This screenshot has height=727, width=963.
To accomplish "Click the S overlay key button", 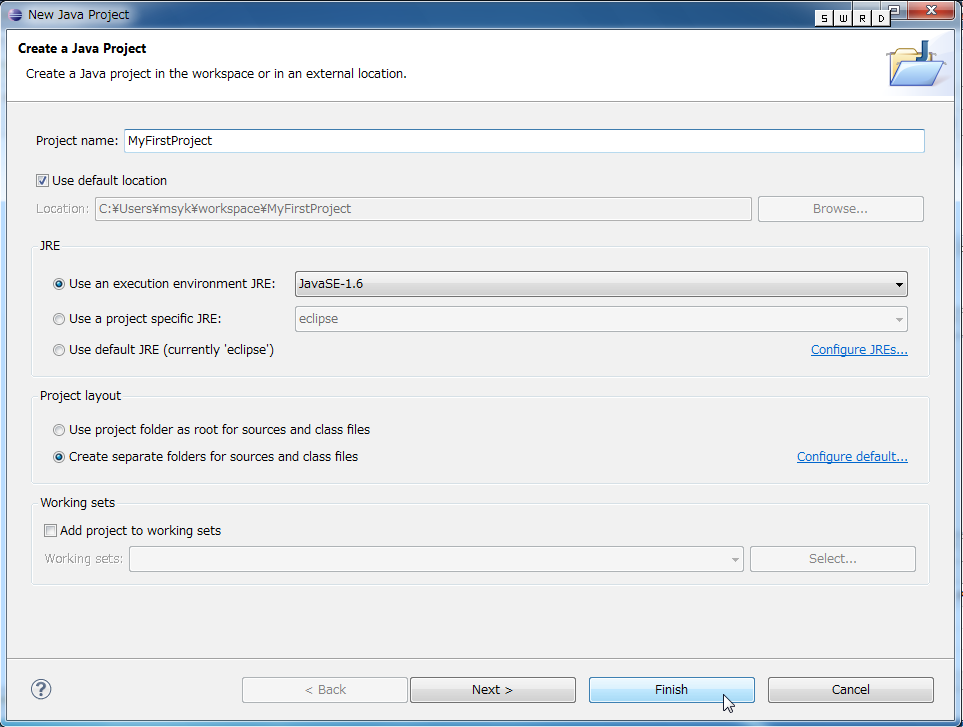I will pos(823,19).
